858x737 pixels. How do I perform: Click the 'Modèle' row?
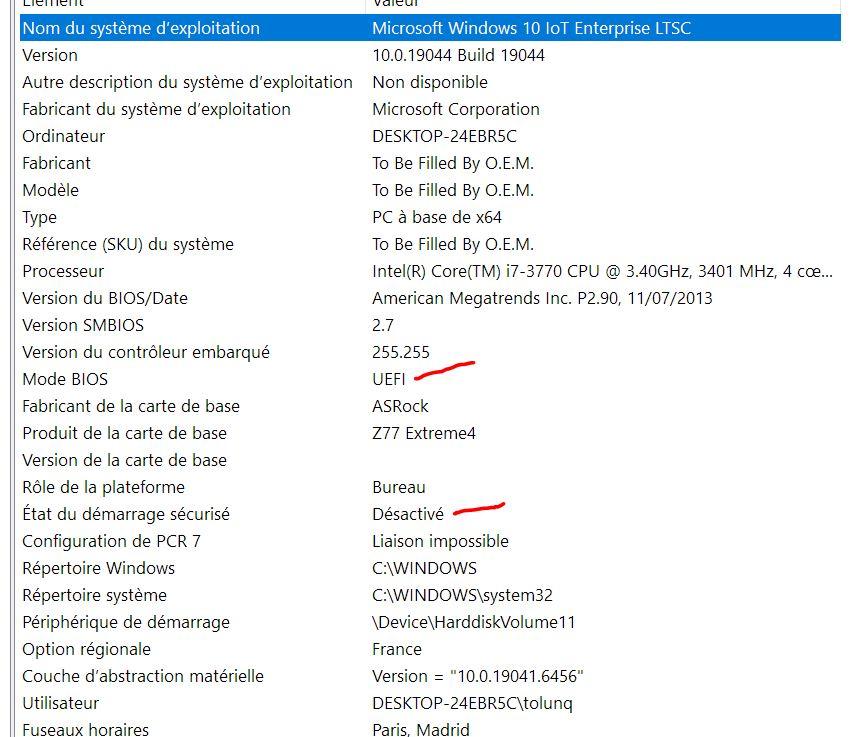pos(50,190)
